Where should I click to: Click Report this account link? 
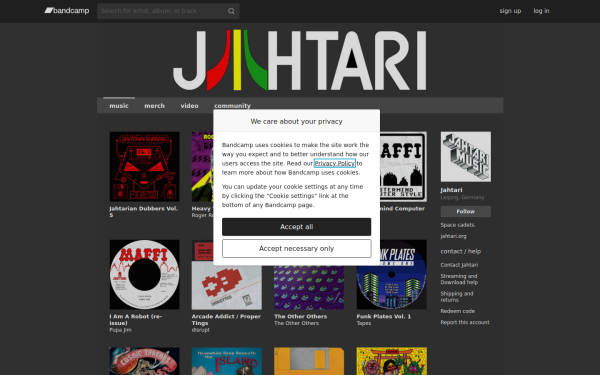[x=465, y=322]
